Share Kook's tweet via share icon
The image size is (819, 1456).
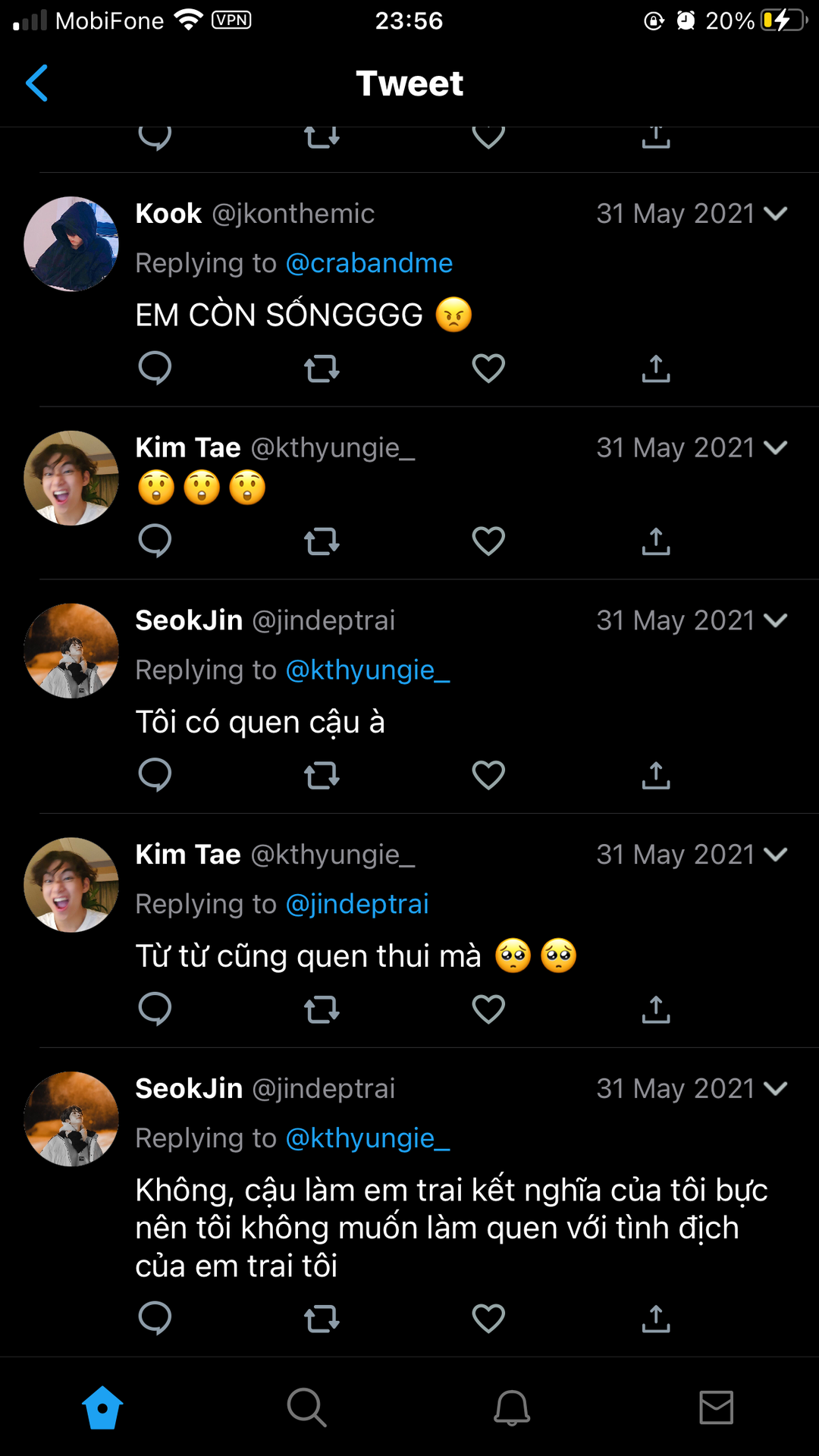click(x=656, y=369)
